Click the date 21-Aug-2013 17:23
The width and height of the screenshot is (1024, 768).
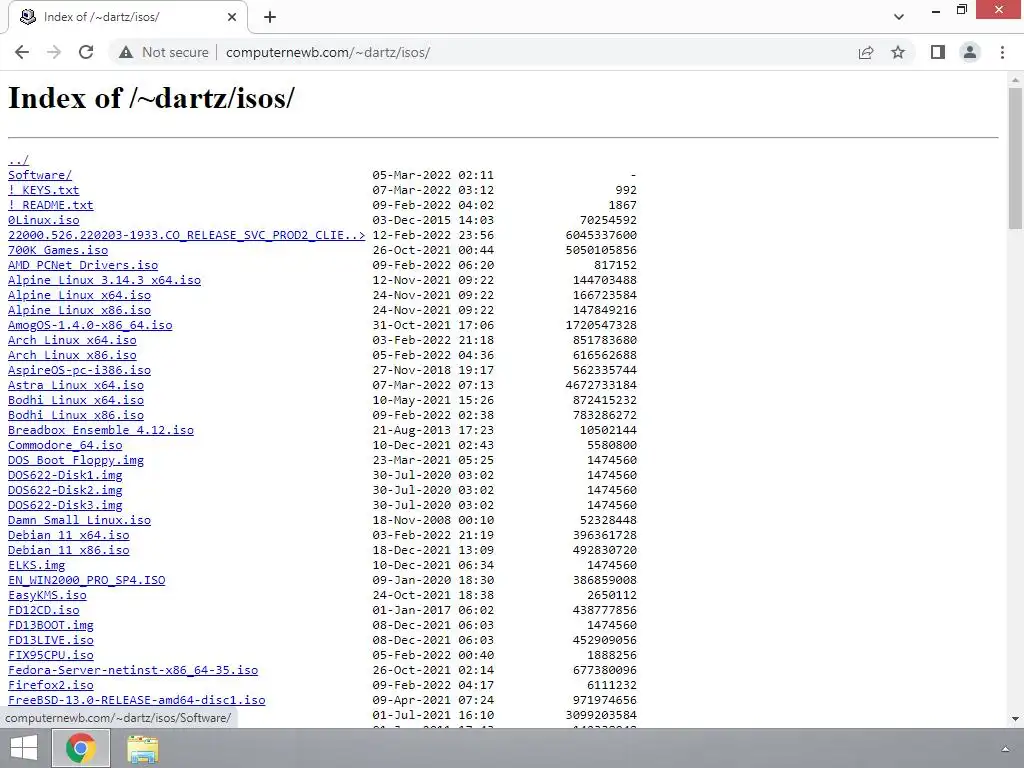(433, 430)
